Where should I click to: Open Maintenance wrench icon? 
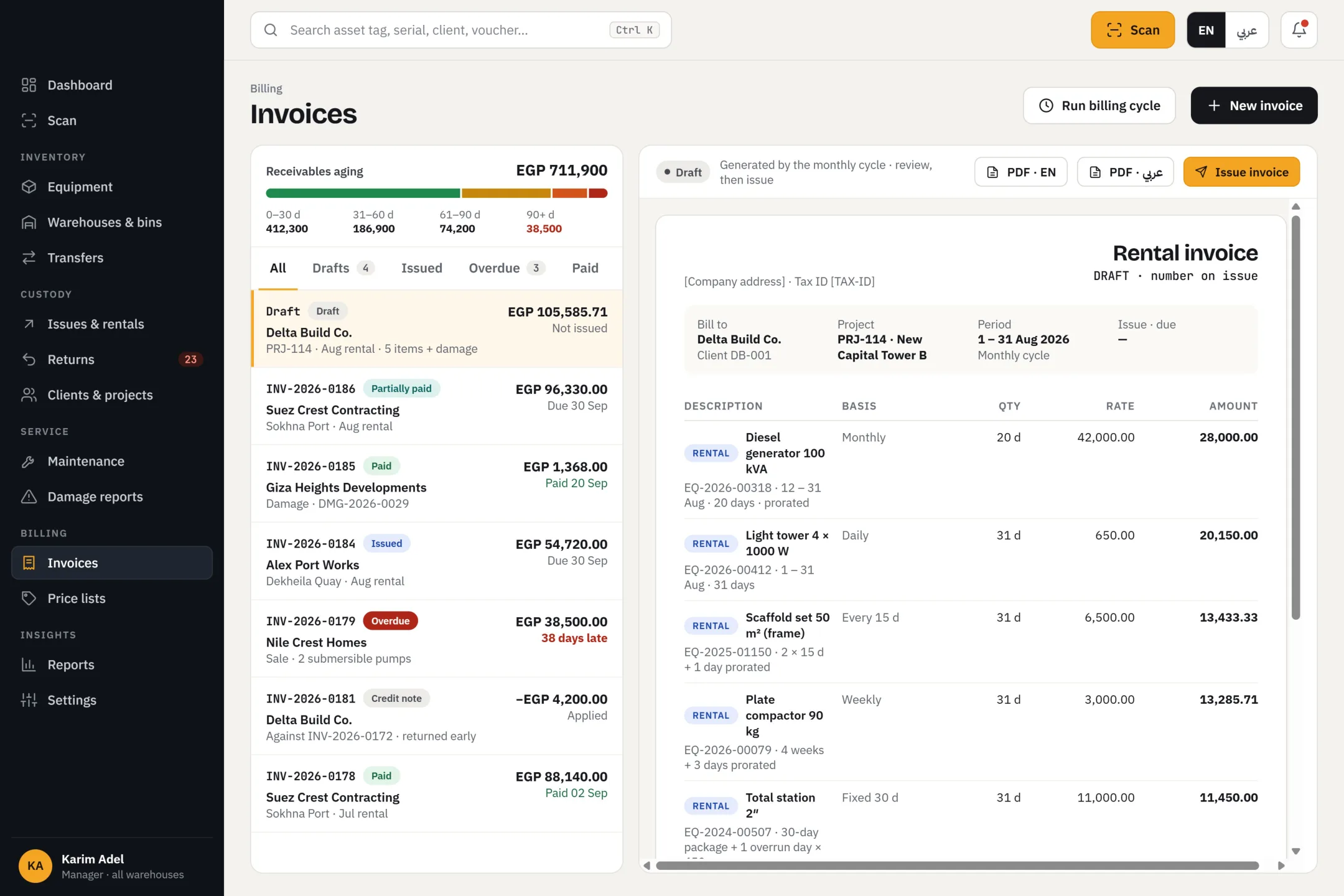point(29,461)
